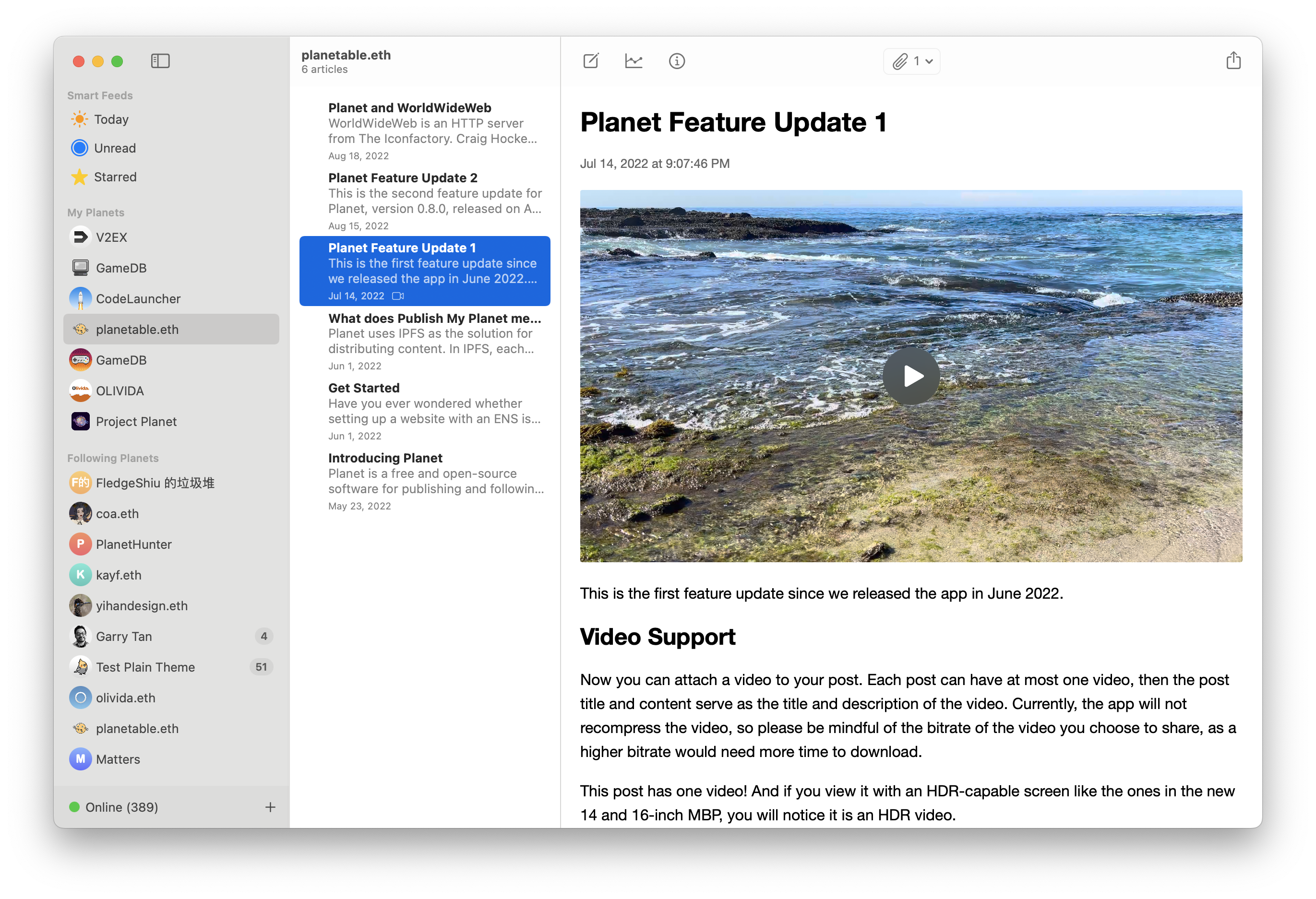Screen dimensions: 1316x899
Task: Select the Starred smart feed
Action: (116, 177)
